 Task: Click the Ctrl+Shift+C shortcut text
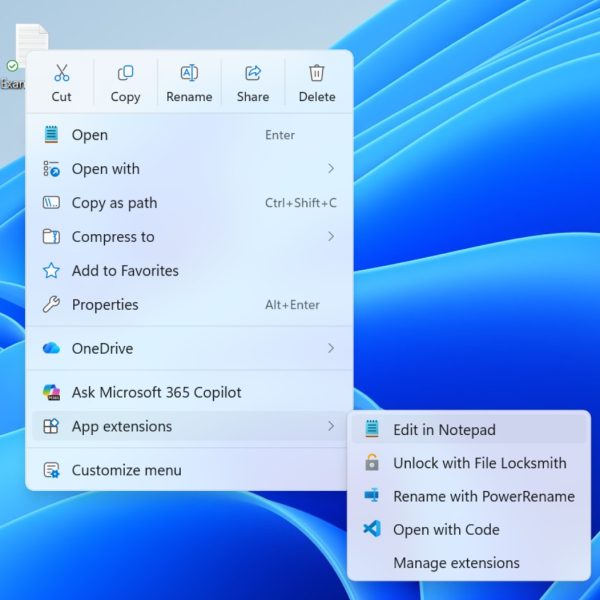coord(301,203)
